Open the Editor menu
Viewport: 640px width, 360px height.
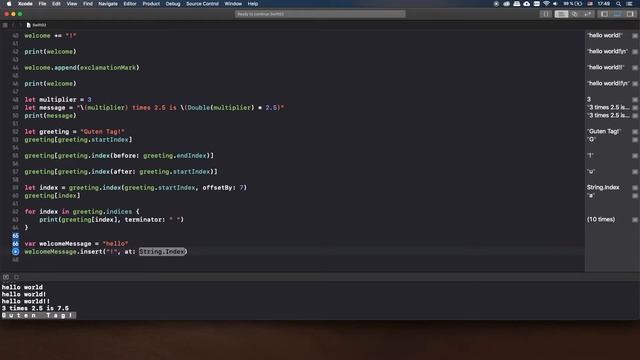click(130, 4)
